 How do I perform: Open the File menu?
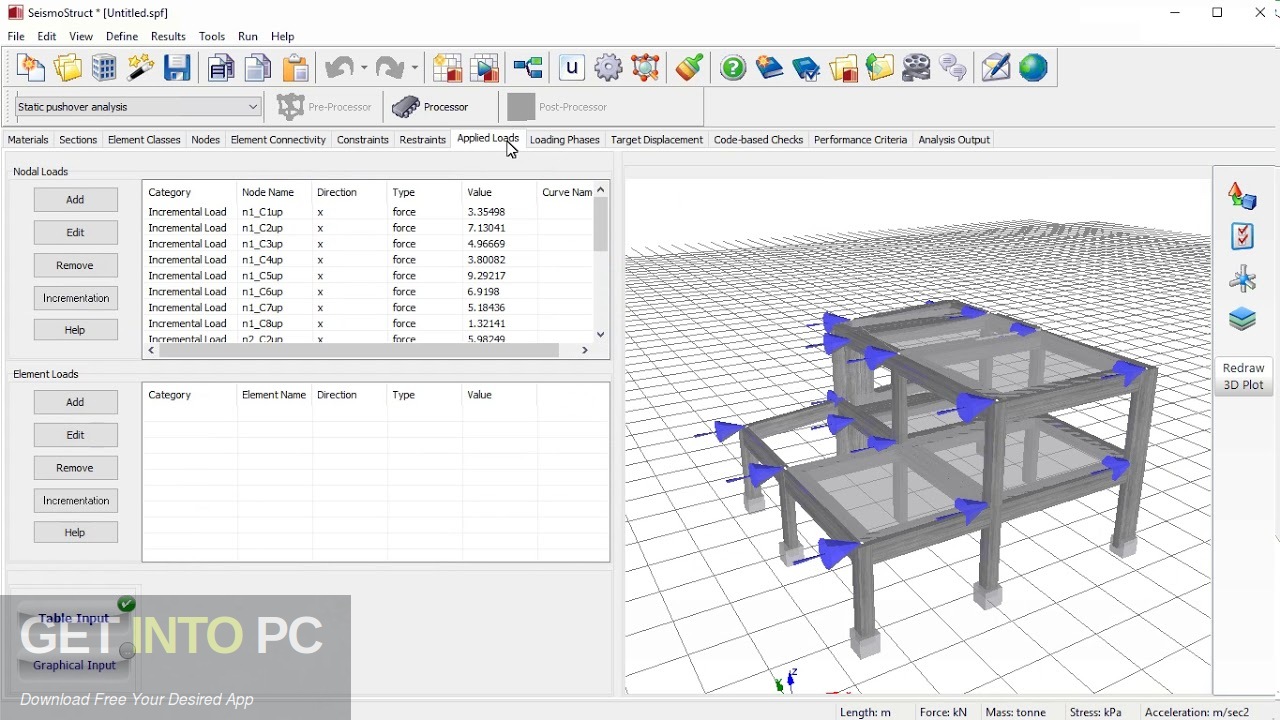coord(16,36)
